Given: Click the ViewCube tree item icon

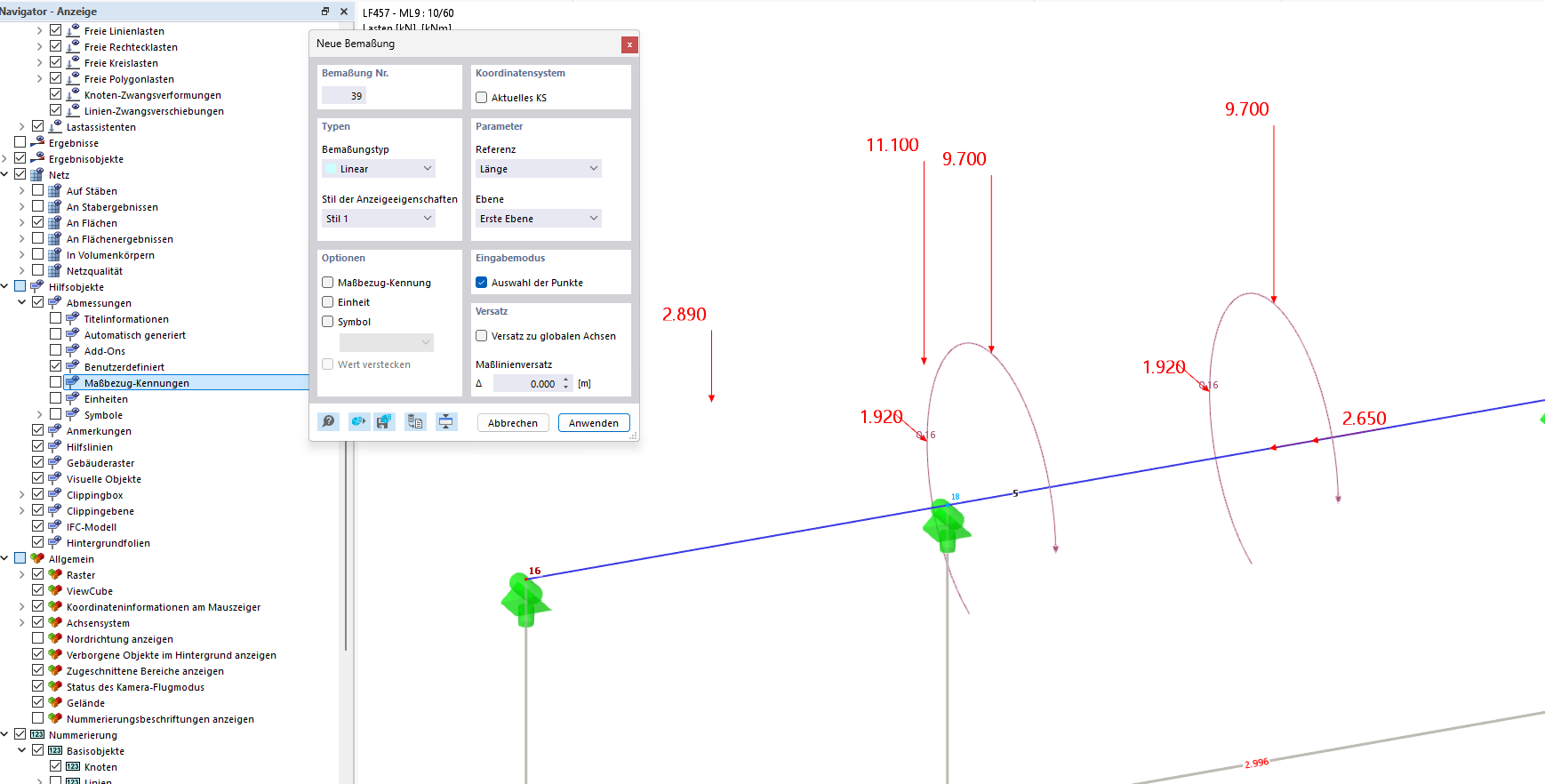Looking at the screenshot, I should (x=55, y=590).
